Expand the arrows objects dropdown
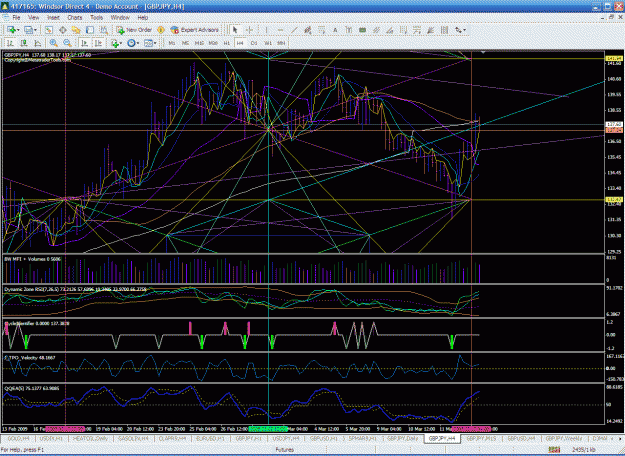Image resolution: width=625 pixels, height=456 pixels. pos(465,30)
